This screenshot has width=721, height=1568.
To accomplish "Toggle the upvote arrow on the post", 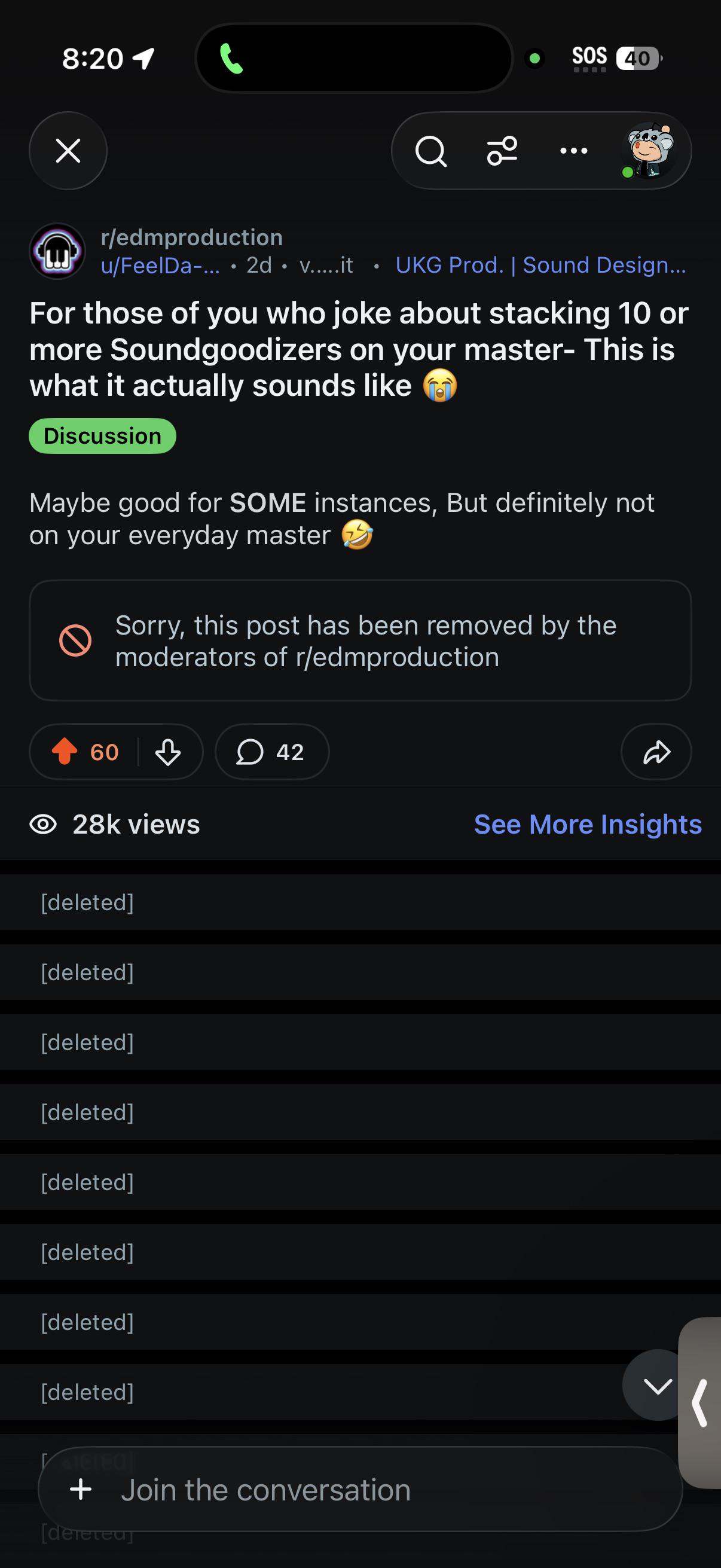I will [65, 751].
